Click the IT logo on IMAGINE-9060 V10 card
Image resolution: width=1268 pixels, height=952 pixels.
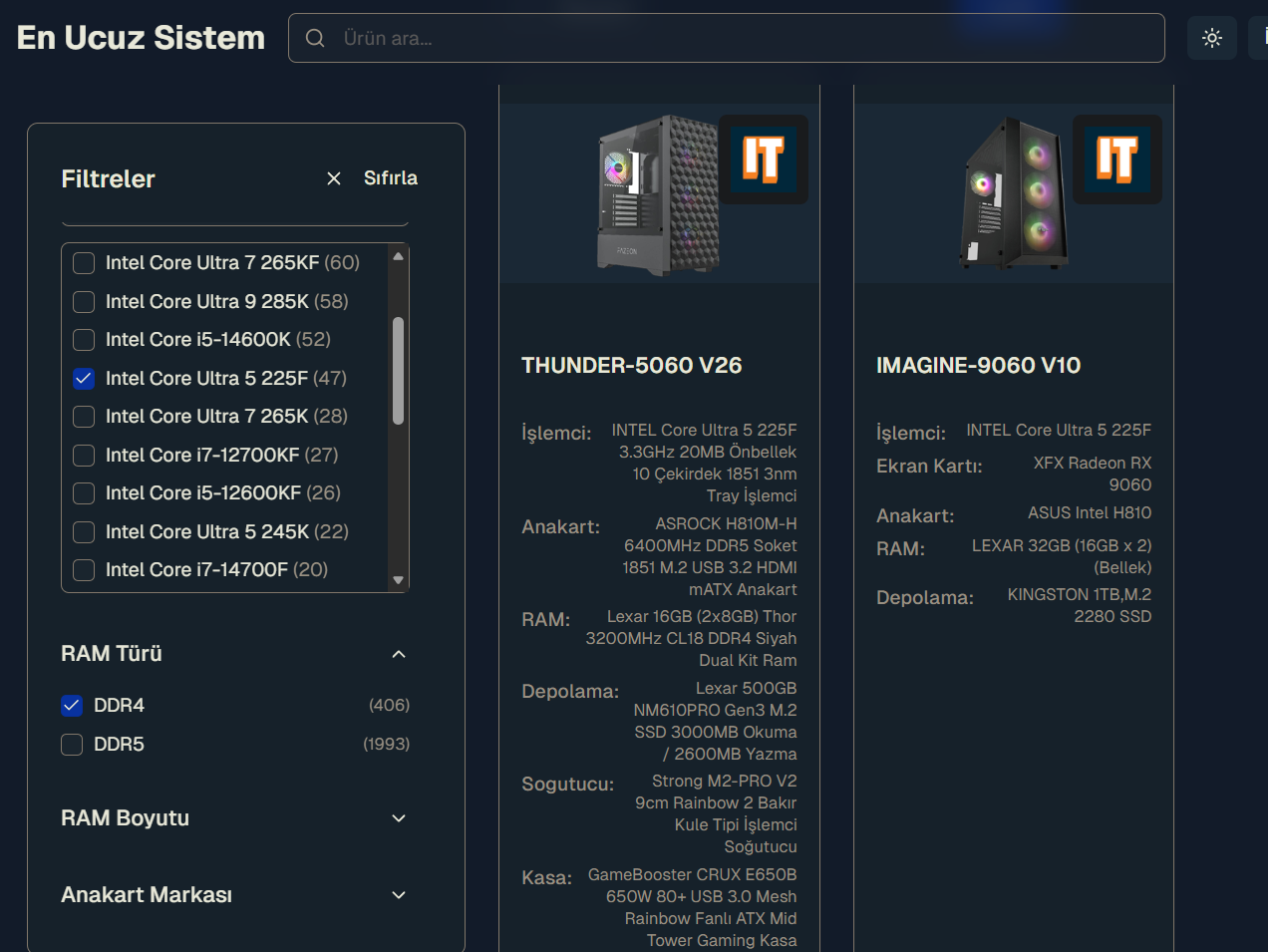point(1117,159)
